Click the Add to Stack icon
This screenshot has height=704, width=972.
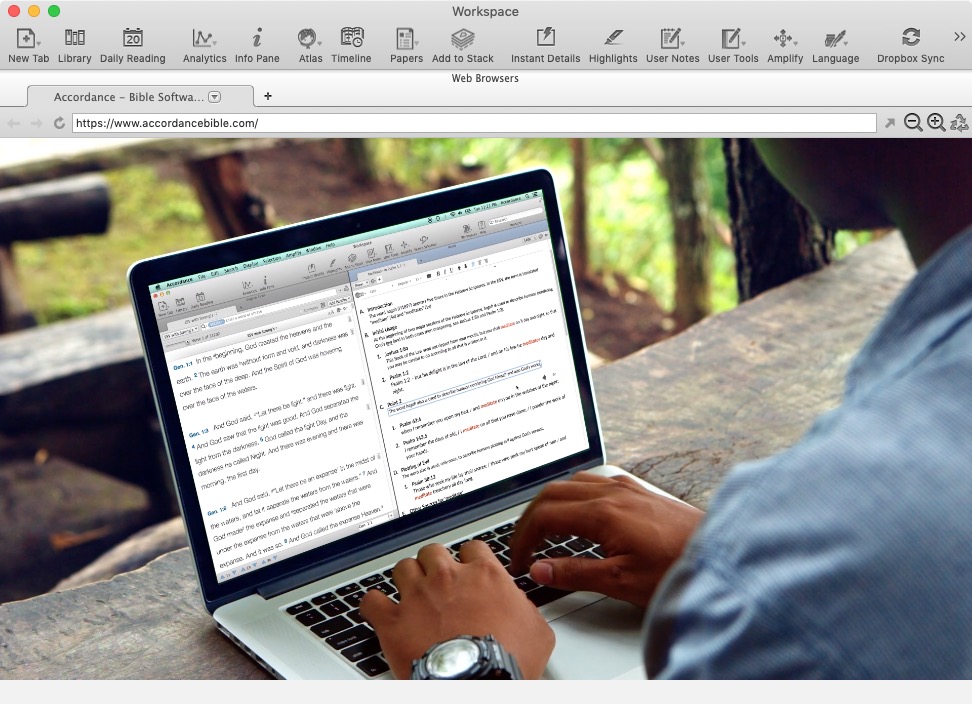click(462, 39)
